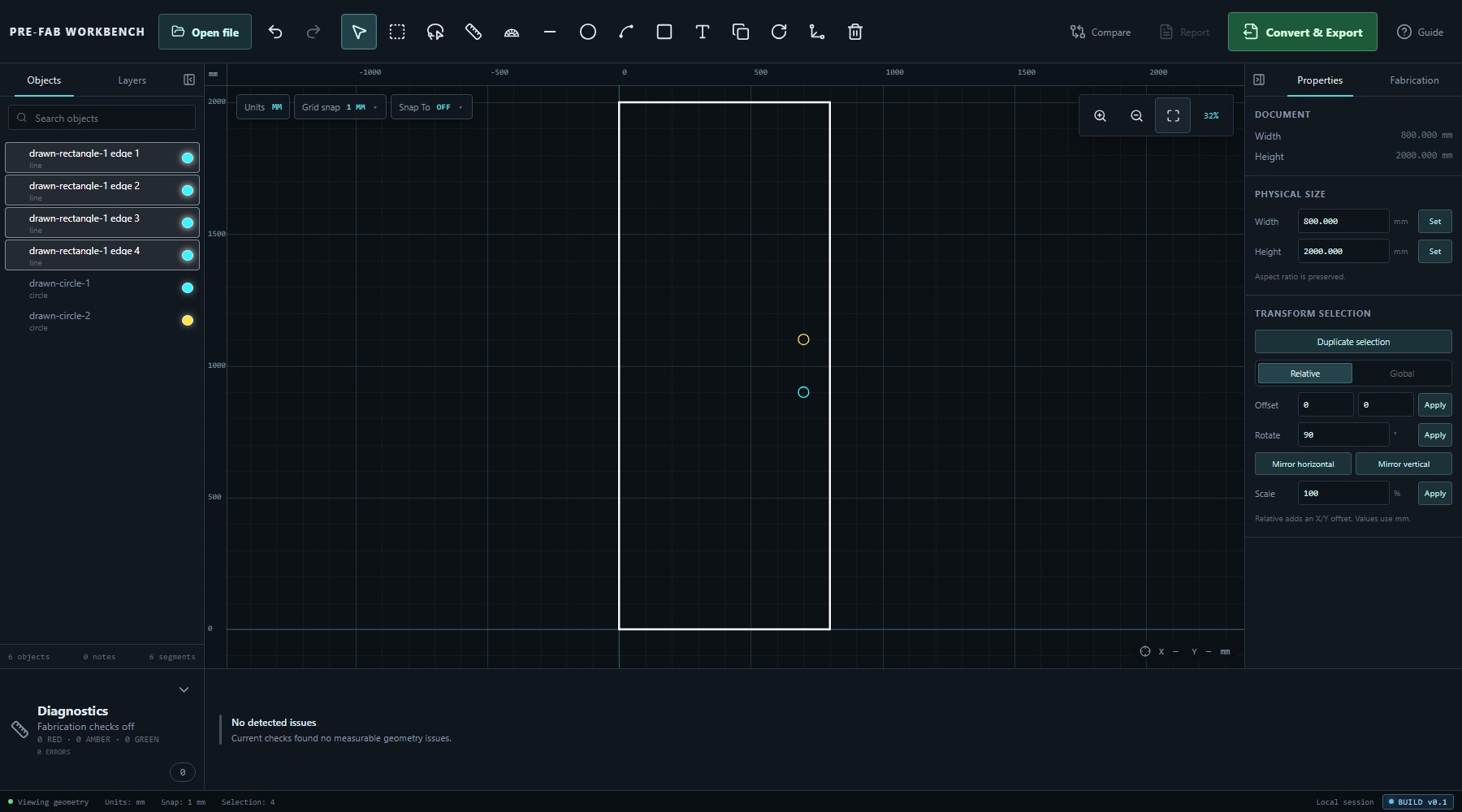
Task: Zoom in on the canvas
Action: [1100, 116]
